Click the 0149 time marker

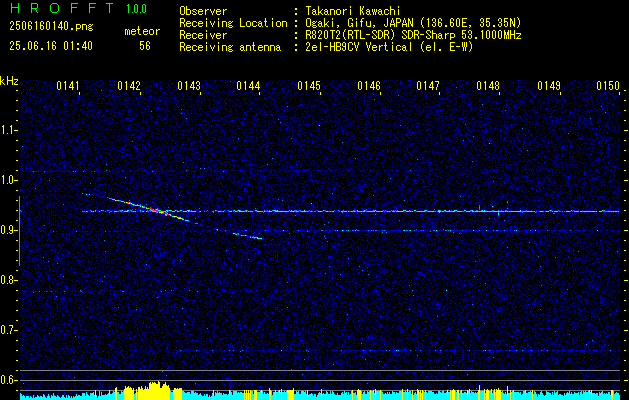coord(549,86)
